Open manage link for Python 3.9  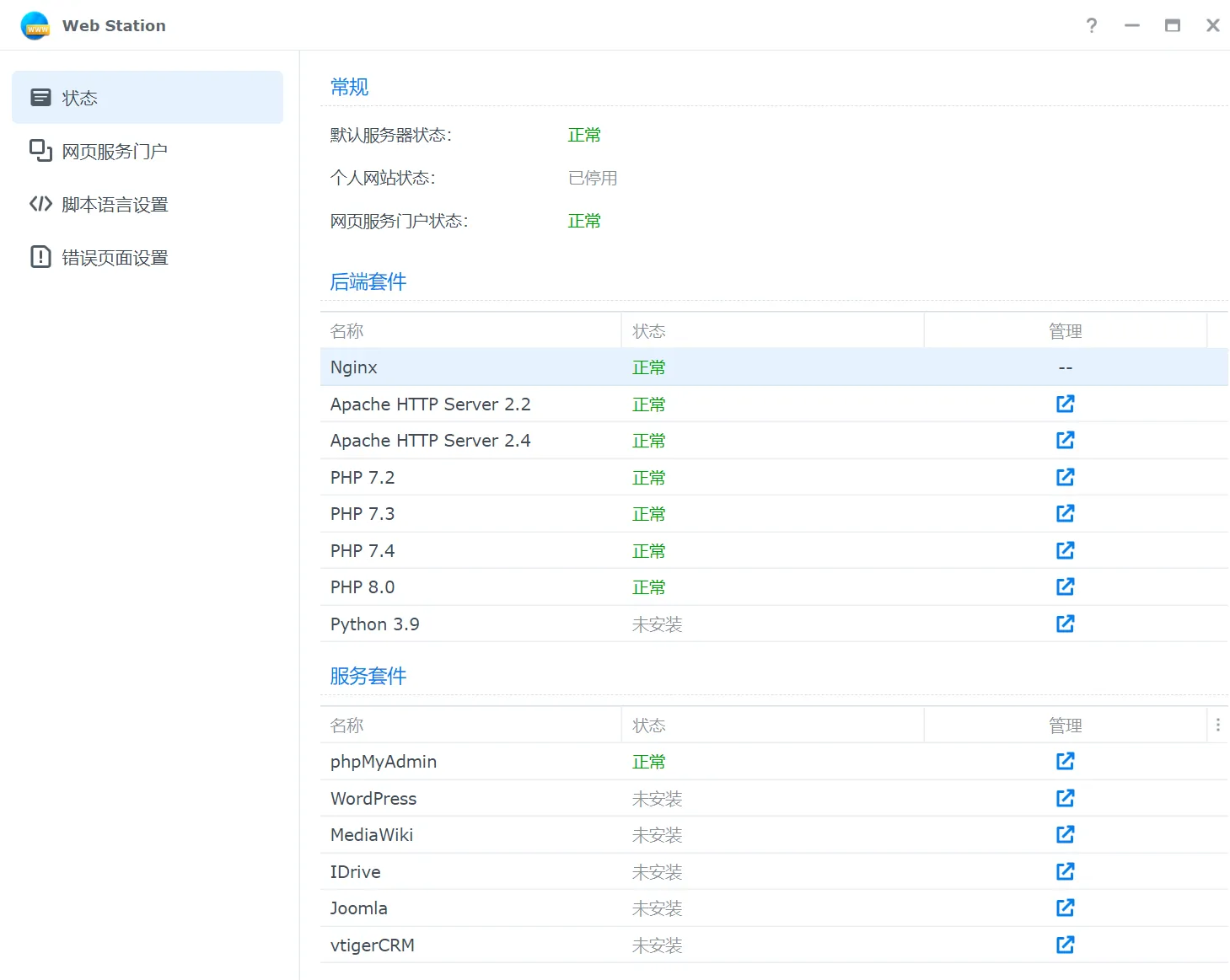(x=1065, y=624)
